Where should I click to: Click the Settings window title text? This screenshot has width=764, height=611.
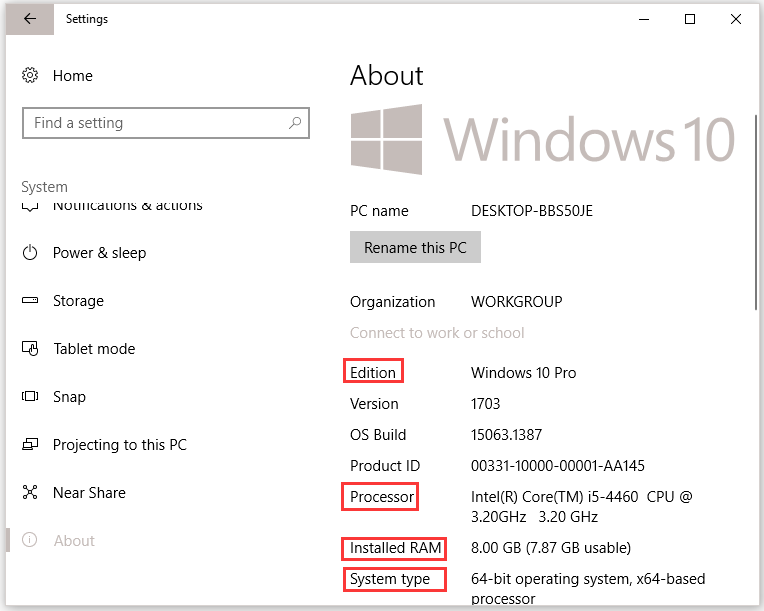(87, 19)
